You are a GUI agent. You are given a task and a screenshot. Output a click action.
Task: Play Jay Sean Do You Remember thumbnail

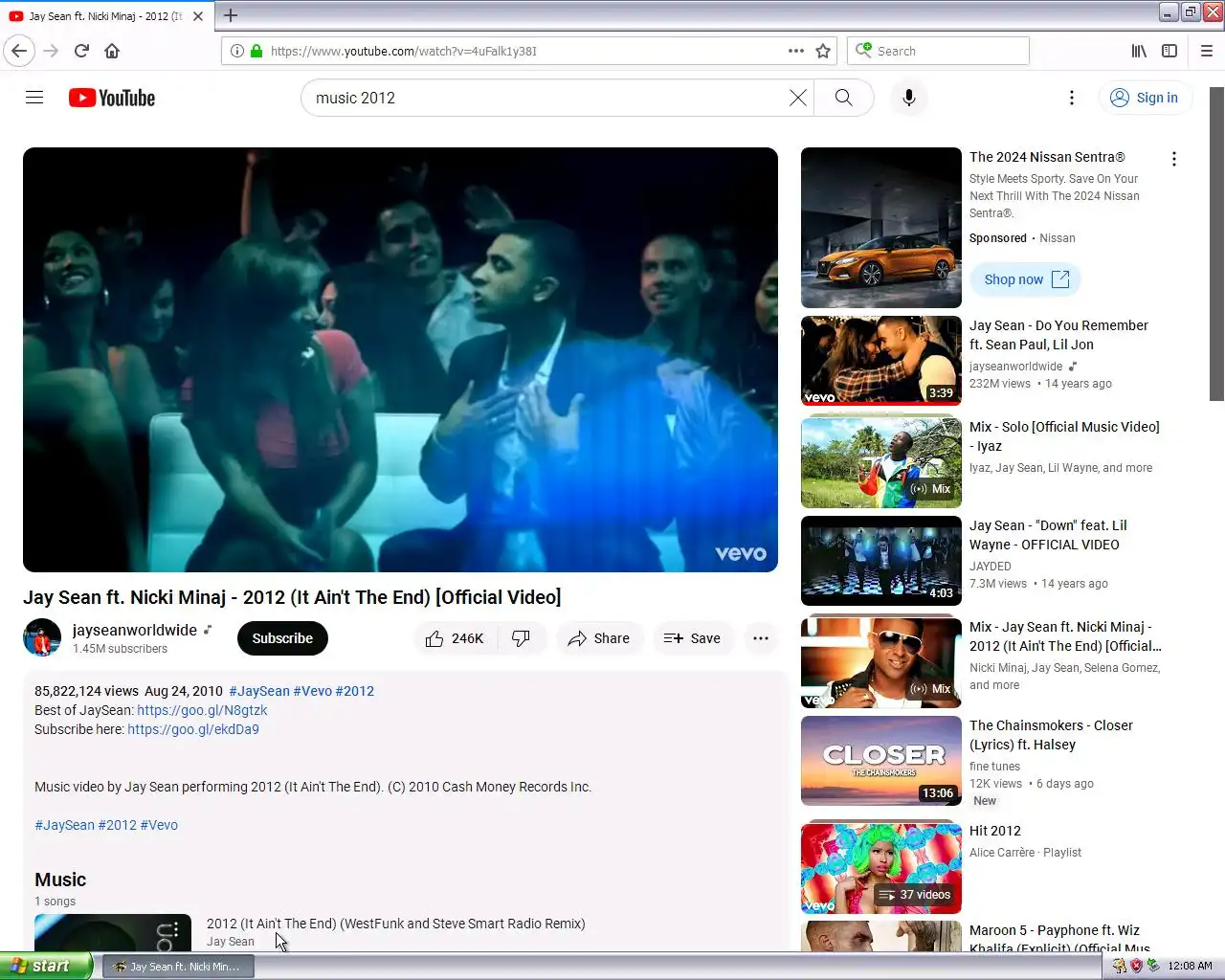coord(881,361)
